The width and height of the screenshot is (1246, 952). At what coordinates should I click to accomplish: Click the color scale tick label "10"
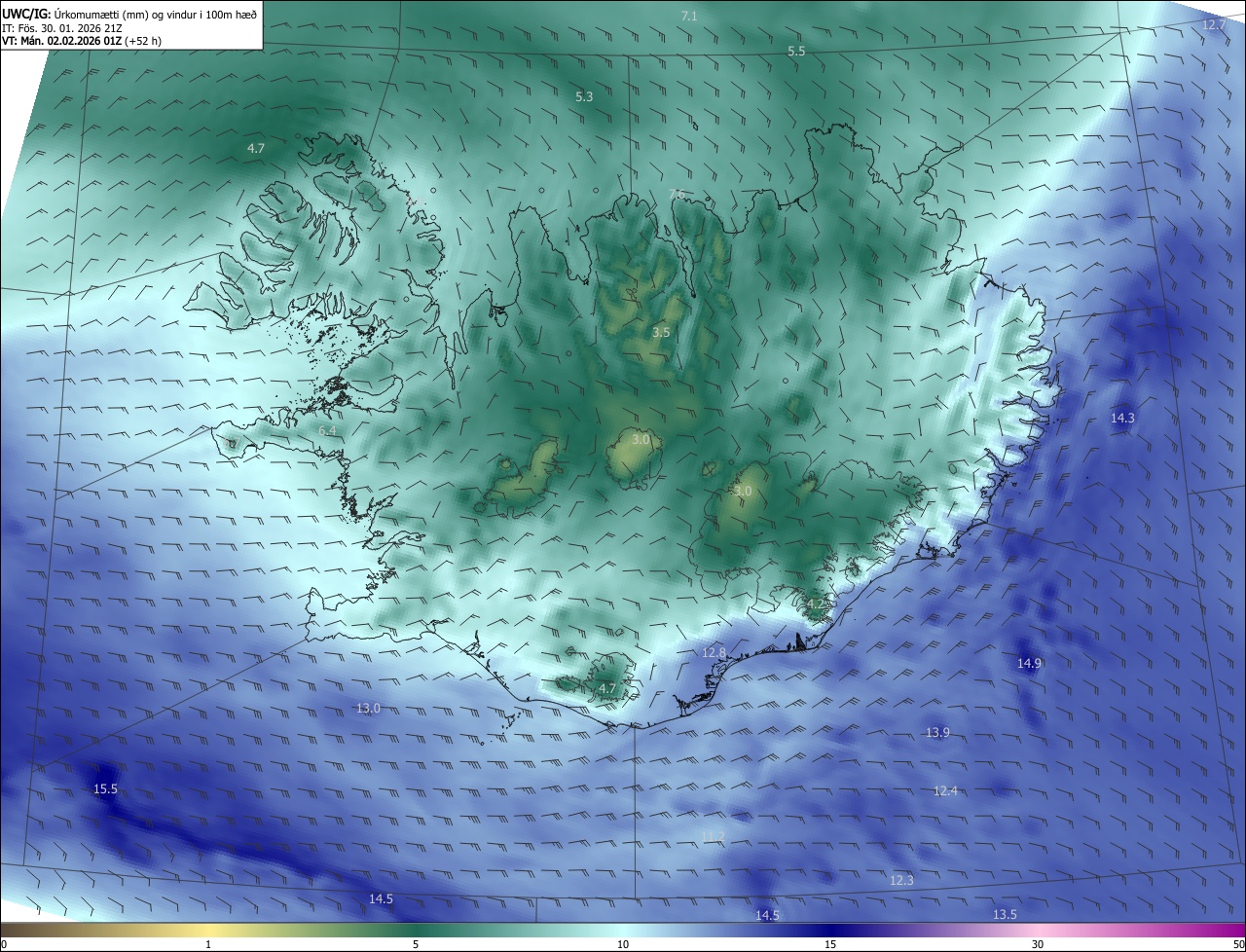(x=623, y=944)
